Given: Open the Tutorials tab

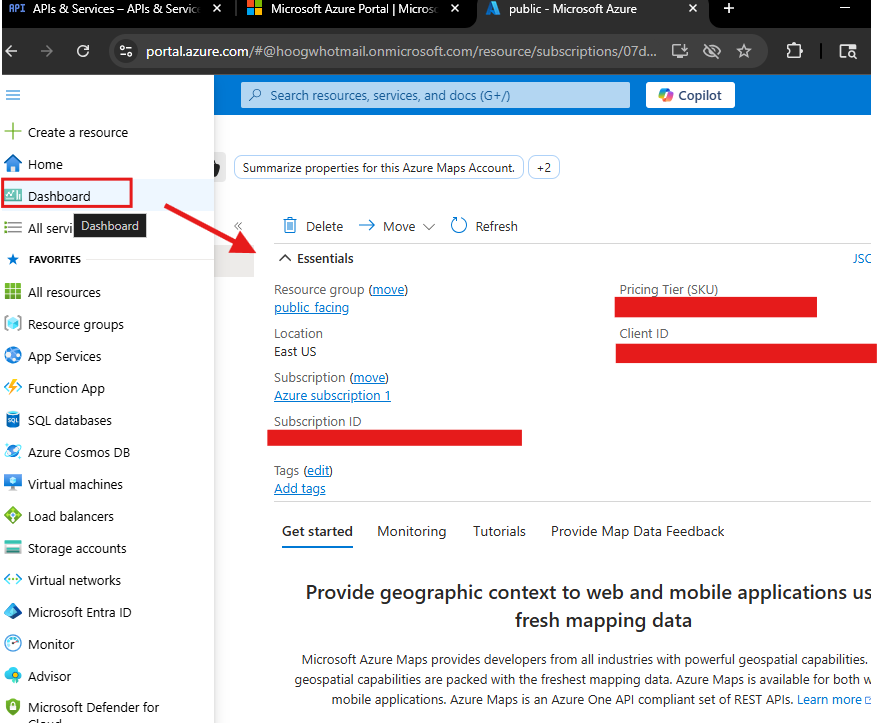Looking at the screenshot, I should tap(499, 531).
